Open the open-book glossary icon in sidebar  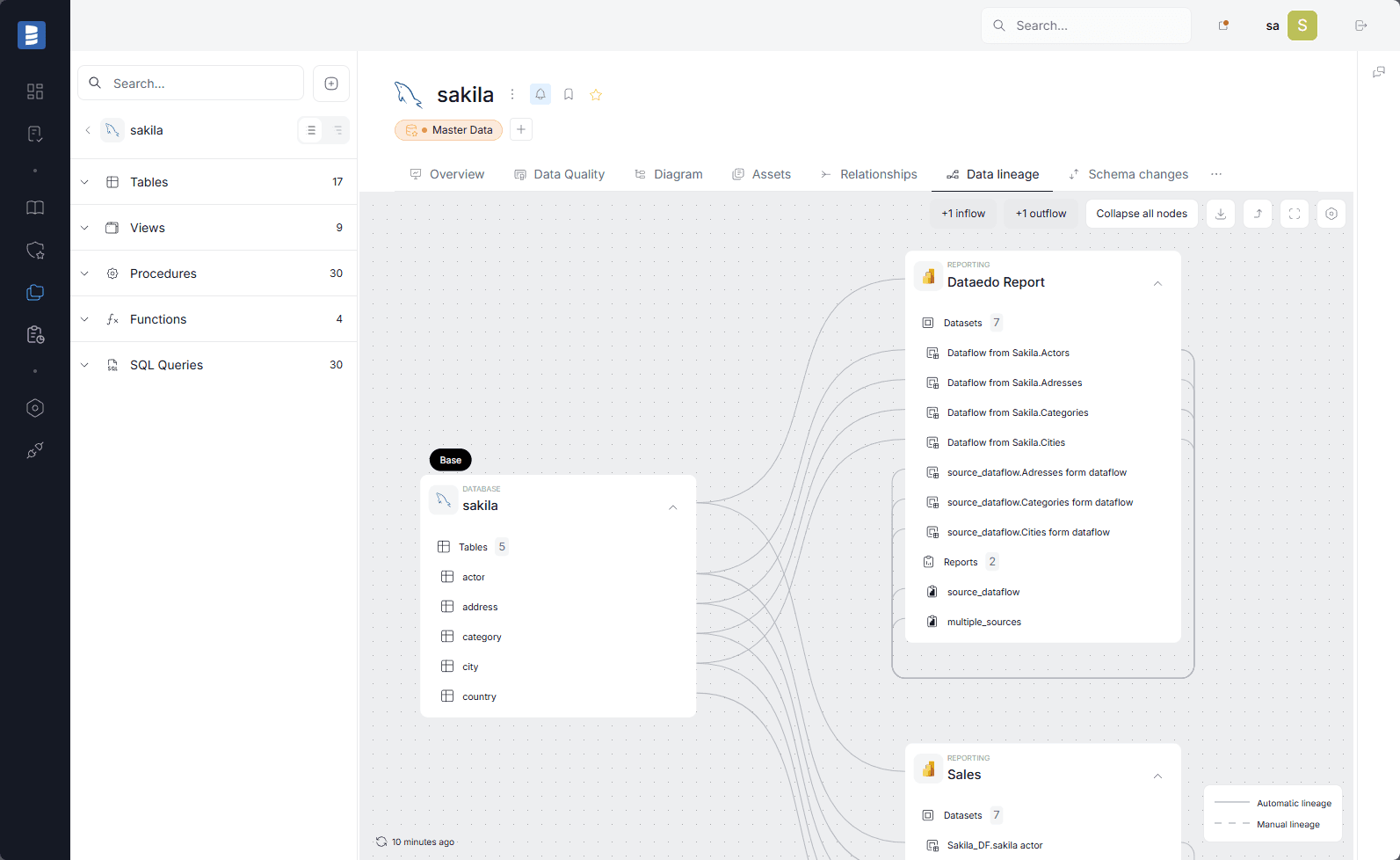(35, 208)
